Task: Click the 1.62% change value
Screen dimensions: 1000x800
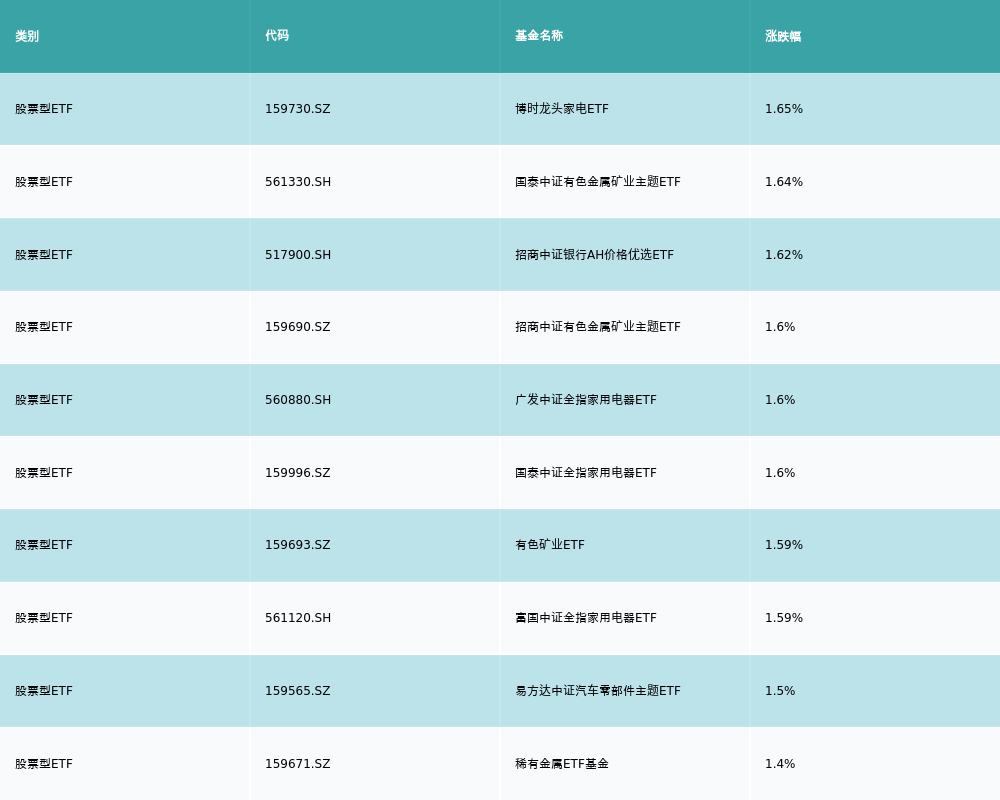Action: 783,255
